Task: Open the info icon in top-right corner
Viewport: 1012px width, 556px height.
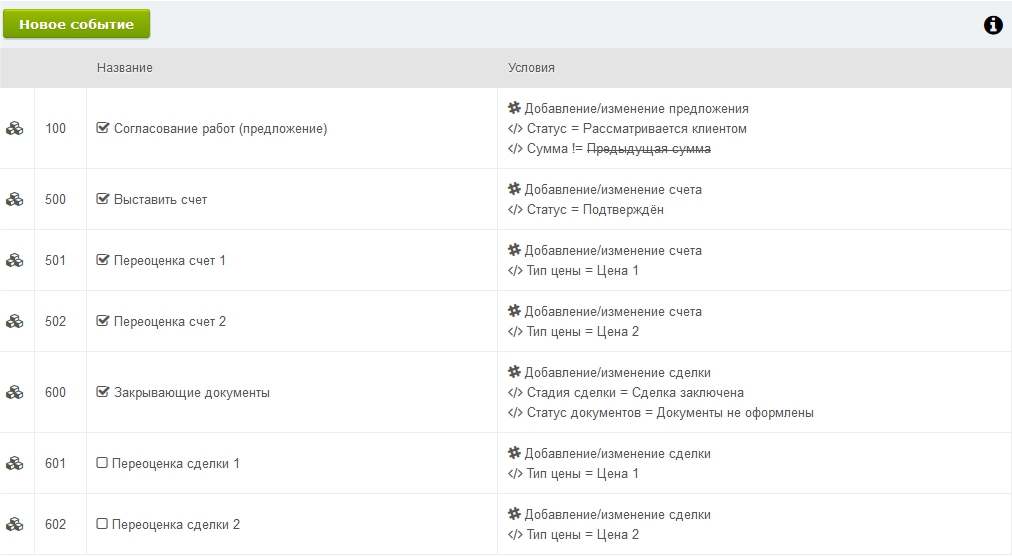Action: coord(992,25)
